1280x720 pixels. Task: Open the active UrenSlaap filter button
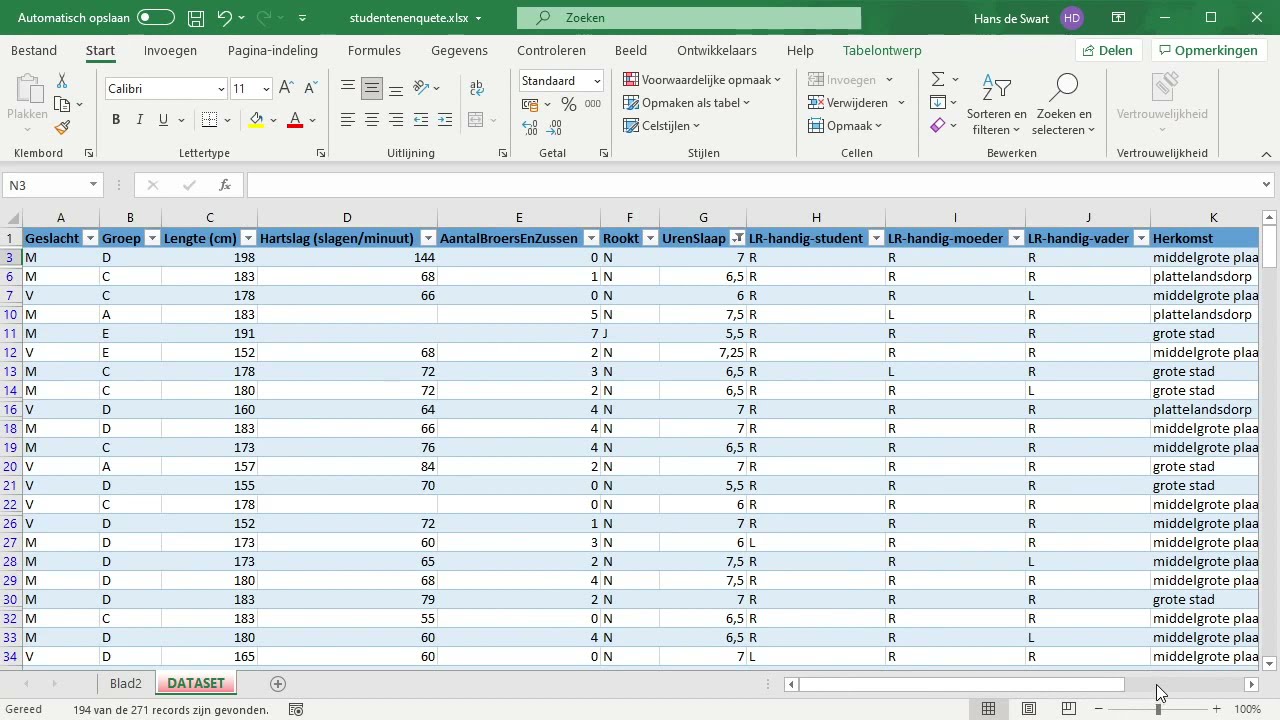coord(738,238)
